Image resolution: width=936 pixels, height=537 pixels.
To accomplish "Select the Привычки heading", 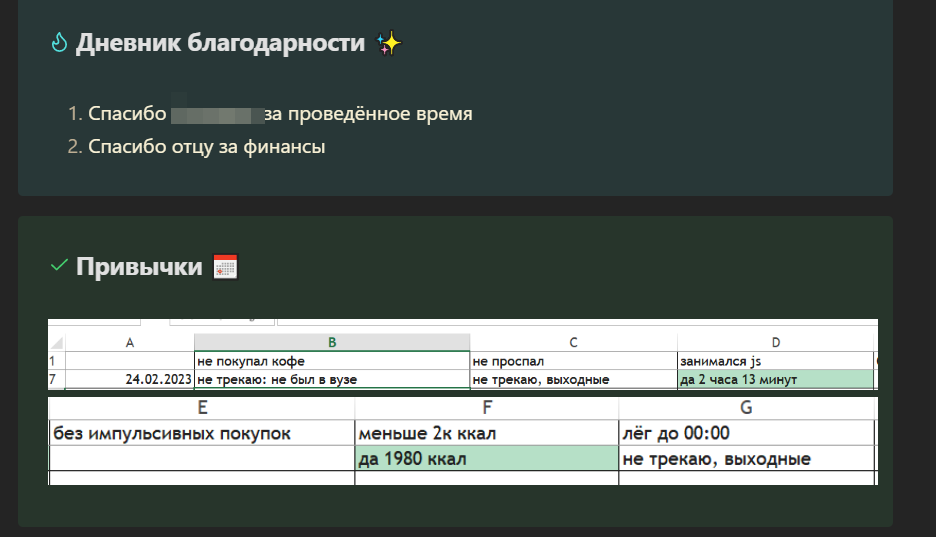I will pos(139,267).
